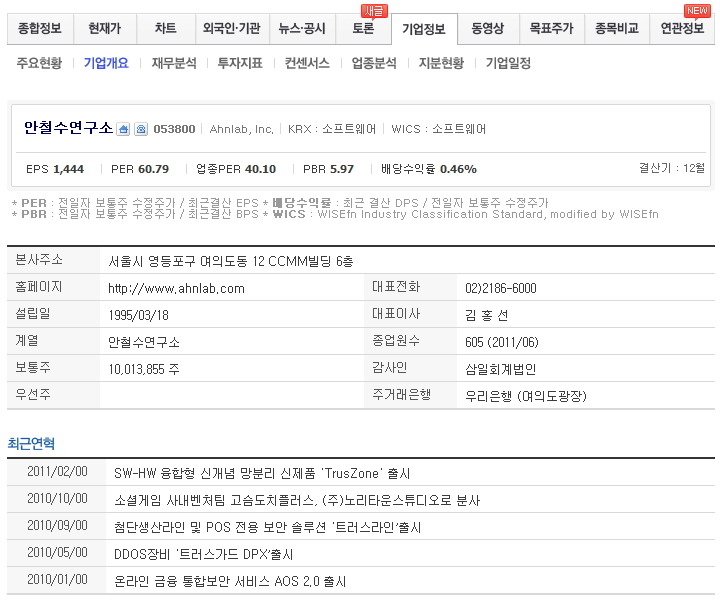The image size is (720, 605).
Task: Click the 지분현황 submenu link
Action: 441,63
